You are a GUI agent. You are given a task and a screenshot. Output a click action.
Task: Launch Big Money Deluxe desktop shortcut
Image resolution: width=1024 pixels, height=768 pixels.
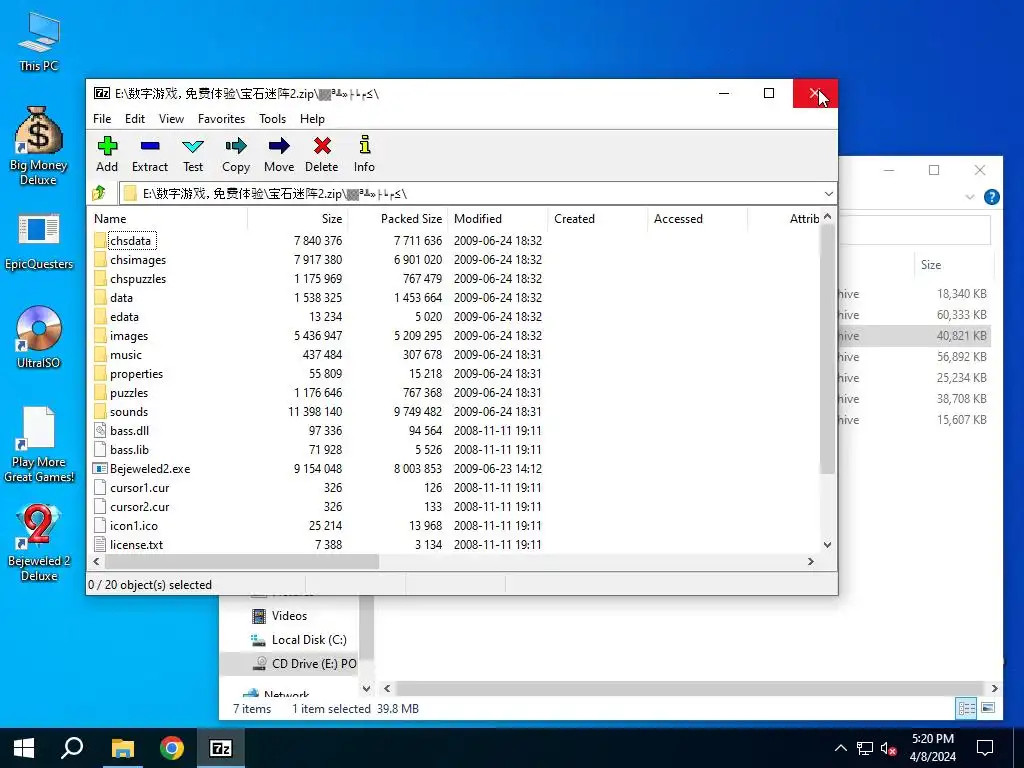(x=39, y=146)
